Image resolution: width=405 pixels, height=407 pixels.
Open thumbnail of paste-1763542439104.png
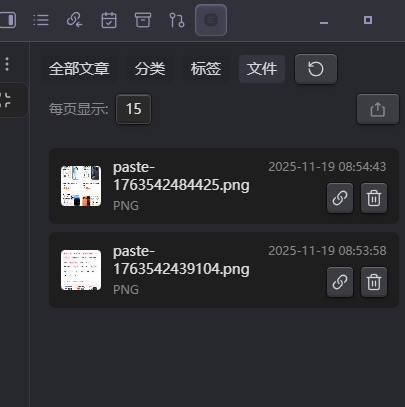[81, 270]
